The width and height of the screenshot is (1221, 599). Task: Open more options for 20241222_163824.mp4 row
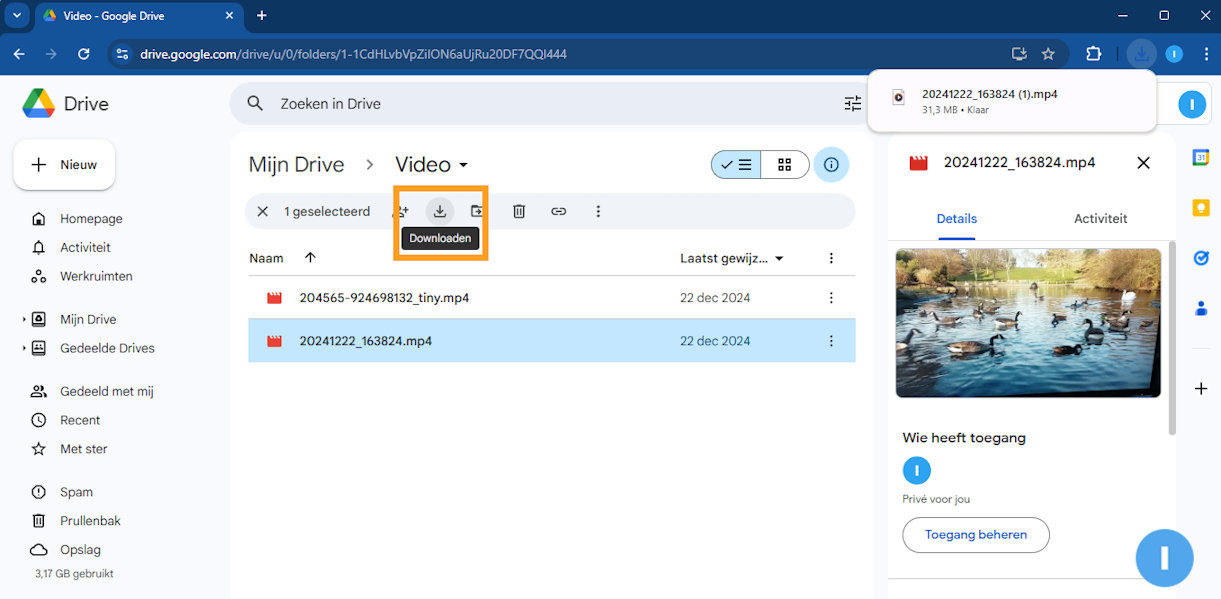tap(831, 341)
